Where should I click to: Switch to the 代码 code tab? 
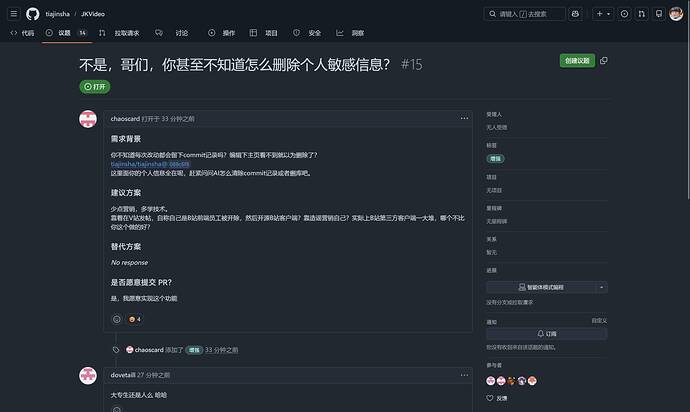point(22,33)
